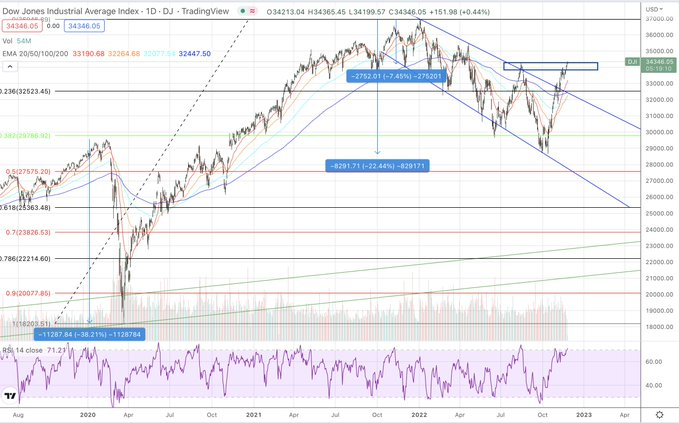Click the RSI value 71.21
This screenshot has width=679, height=423.
(x=56, y=350)
